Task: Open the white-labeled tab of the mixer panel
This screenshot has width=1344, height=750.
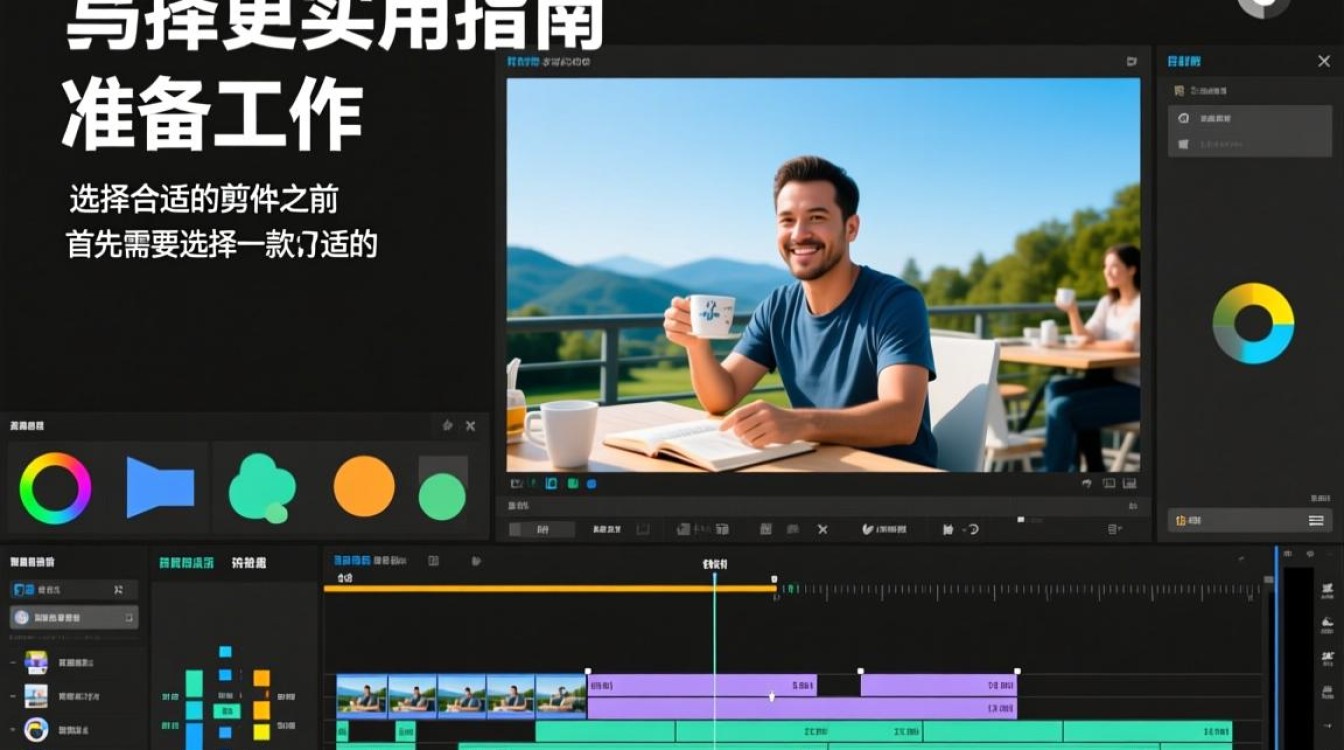Action: click(x=249, y=563)
